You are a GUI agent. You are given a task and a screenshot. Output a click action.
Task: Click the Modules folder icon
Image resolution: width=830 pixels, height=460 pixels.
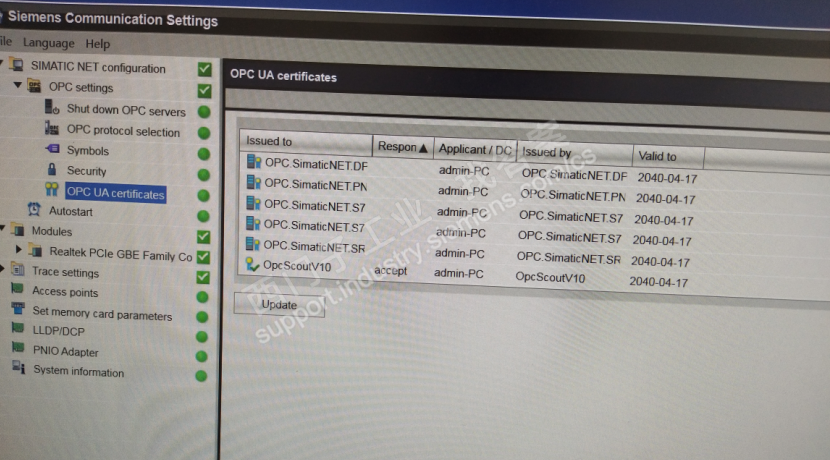19,230
